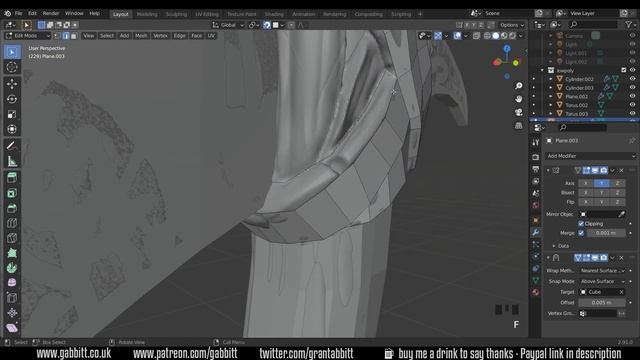Screen dimensions: 640x360
Task: Toggle the Clipping checkbox
Action: tap(581, 224)
